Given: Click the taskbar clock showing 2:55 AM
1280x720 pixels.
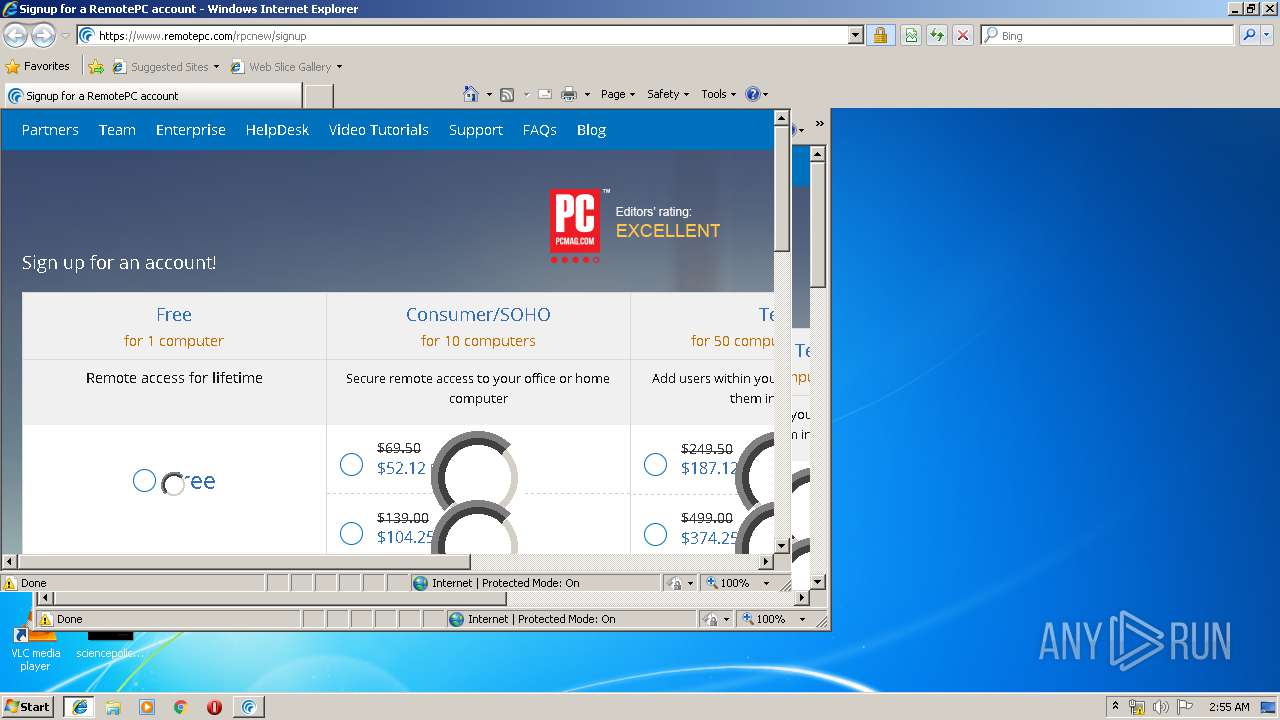Looking at the screenshot, I should (1229, 707).
